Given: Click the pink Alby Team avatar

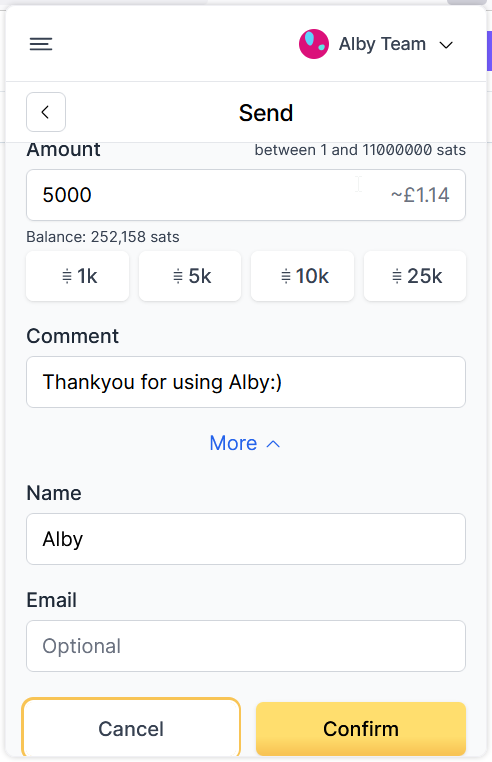Looking at the screenshot, I should 314,44.
